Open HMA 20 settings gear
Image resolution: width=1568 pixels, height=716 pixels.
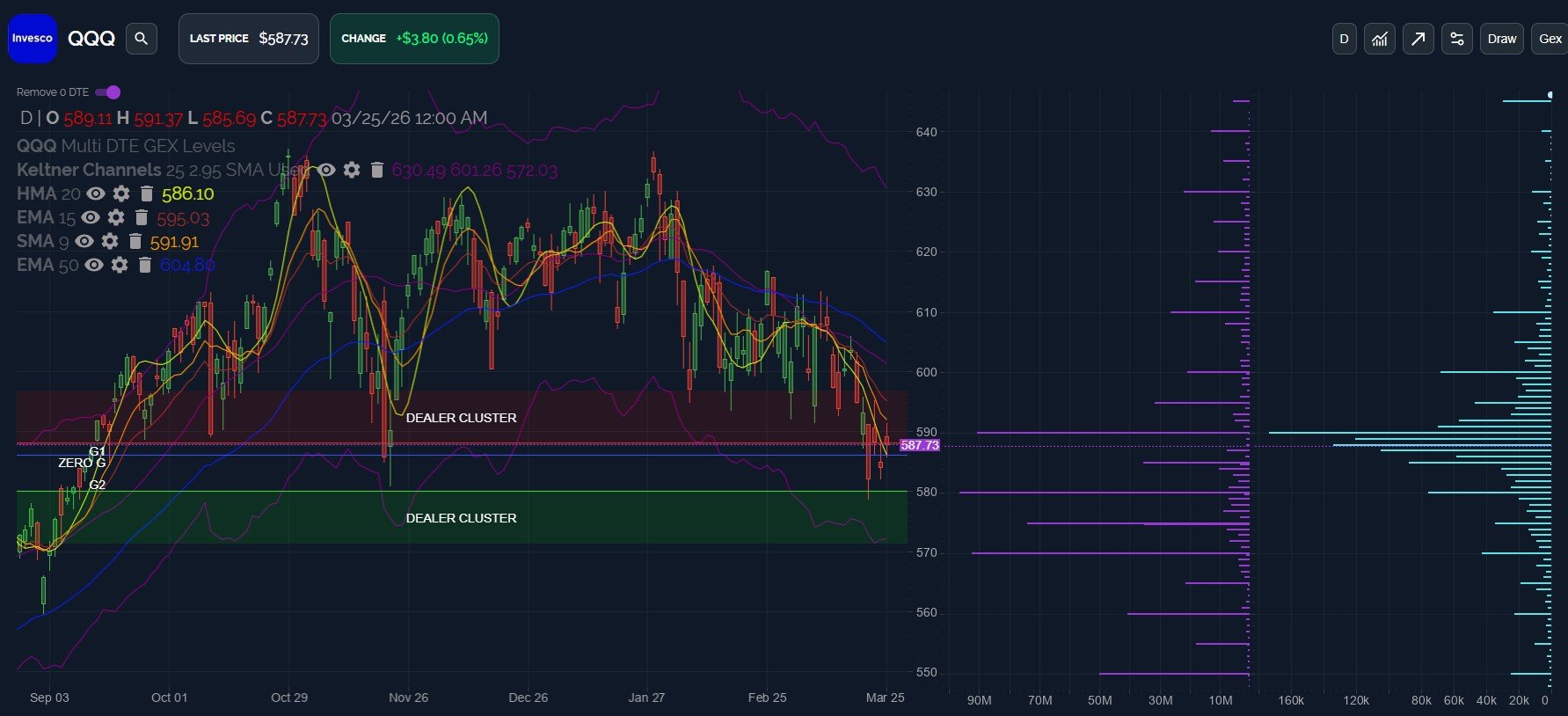[x=121, y=194]
